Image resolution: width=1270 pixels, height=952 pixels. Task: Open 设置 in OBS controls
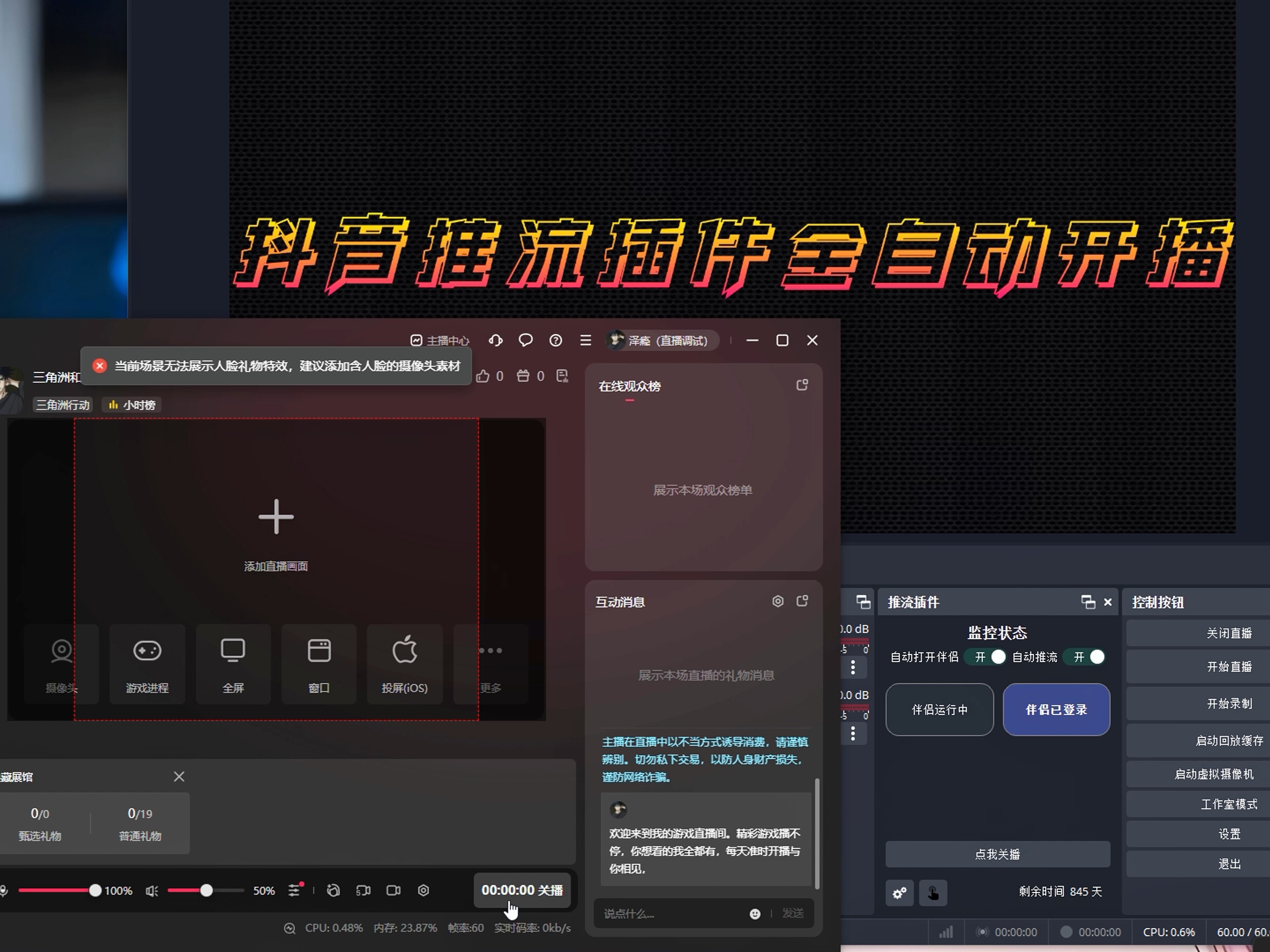point(1198,834)
